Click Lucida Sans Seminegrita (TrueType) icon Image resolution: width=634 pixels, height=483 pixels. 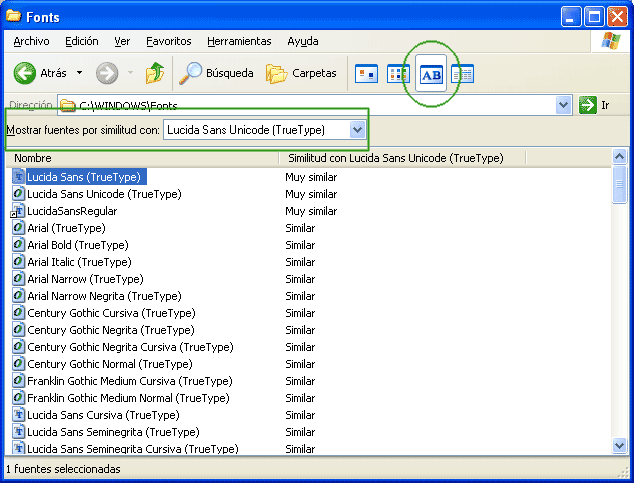tap(19, 431)
